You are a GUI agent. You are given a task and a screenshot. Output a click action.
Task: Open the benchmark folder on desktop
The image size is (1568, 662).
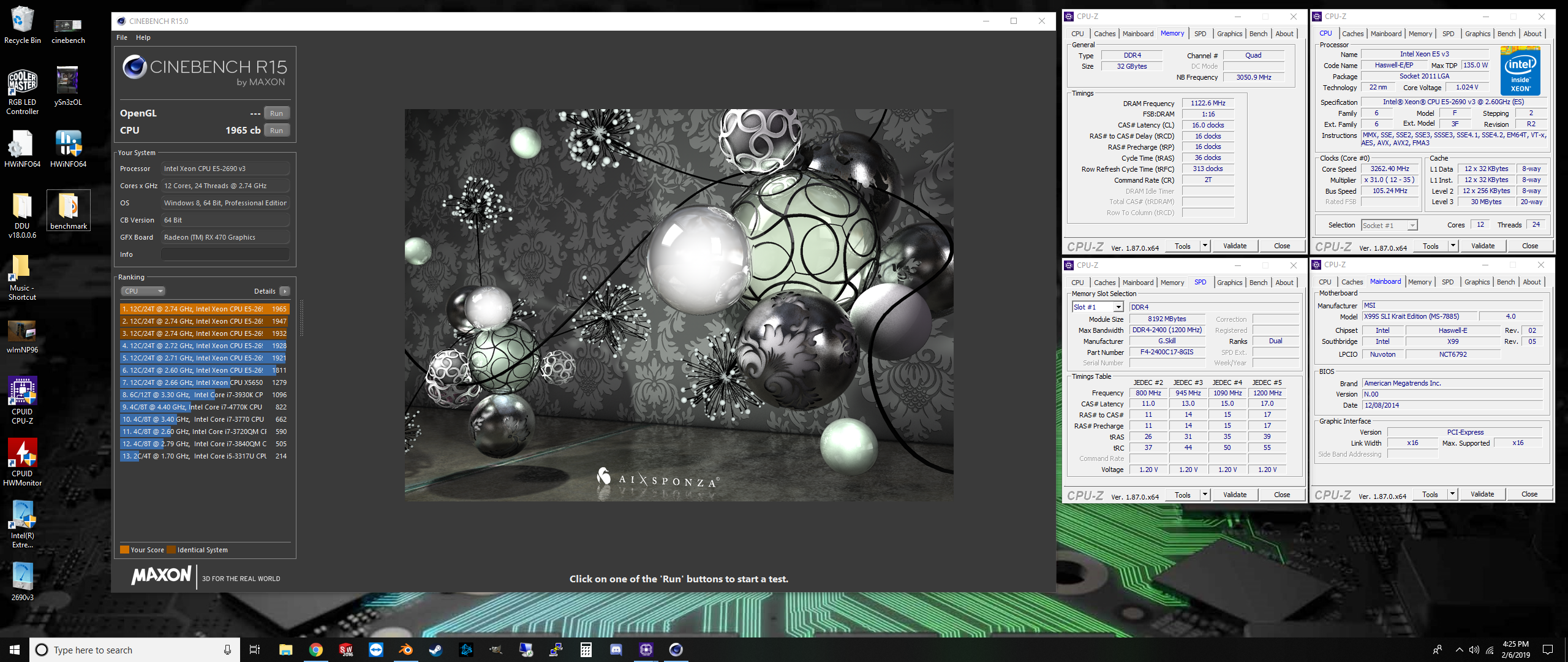tap(69, 210)
